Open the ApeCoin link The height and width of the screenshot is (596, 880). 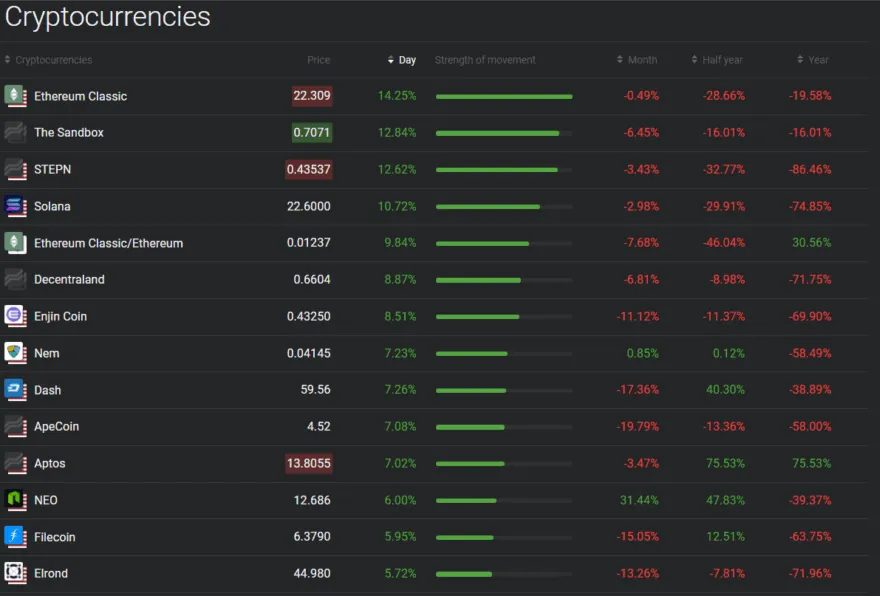pyautogui.click(x=56, y=427)
